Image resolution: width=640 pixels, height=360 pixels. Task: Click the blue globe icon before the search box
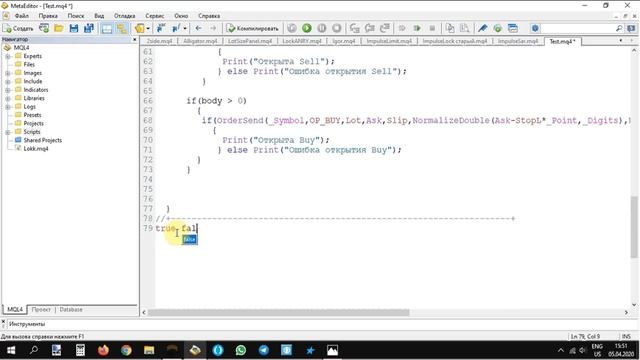(535, 28)
